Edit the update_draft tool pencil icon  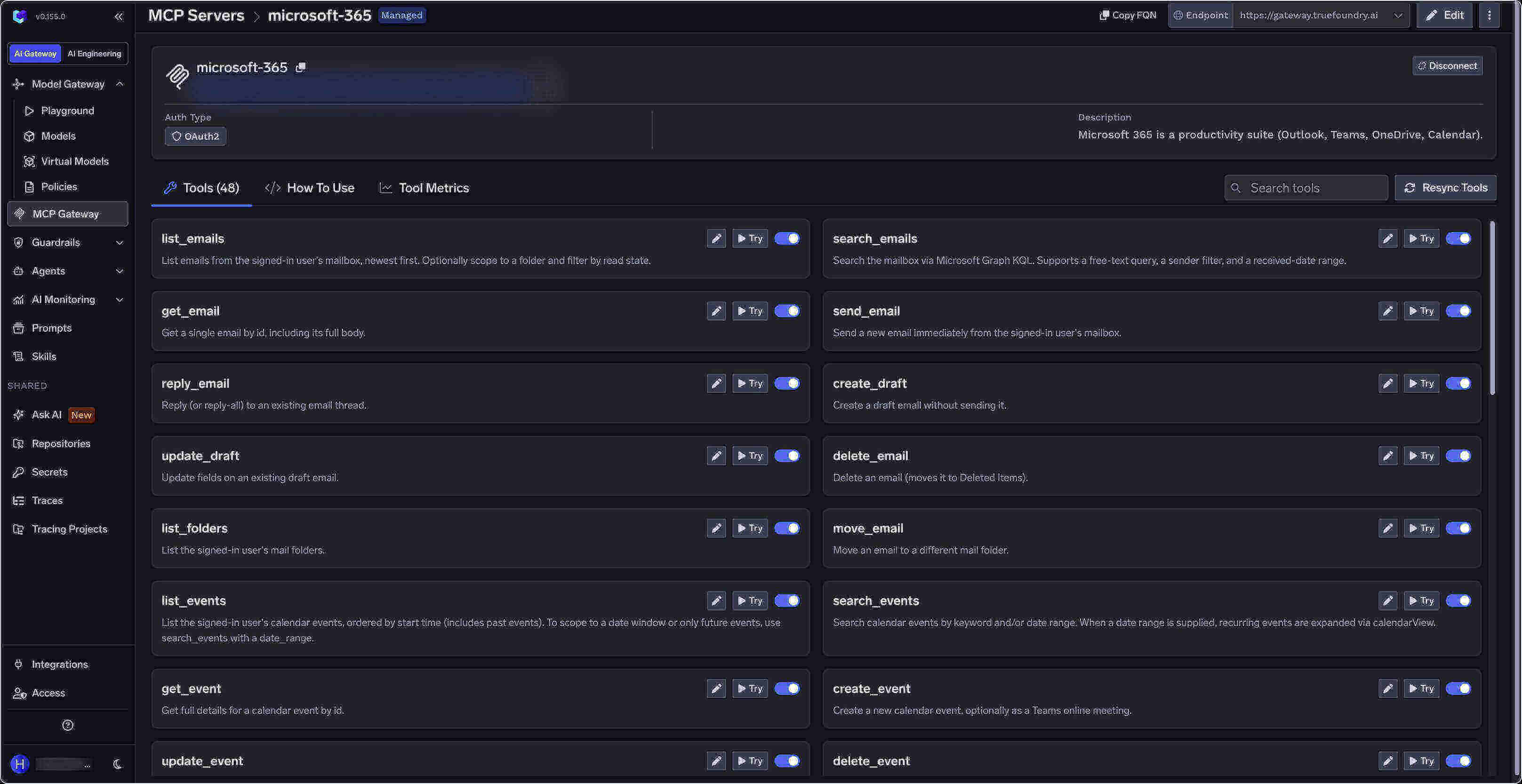pyautogui.click(x=716, y=456)
